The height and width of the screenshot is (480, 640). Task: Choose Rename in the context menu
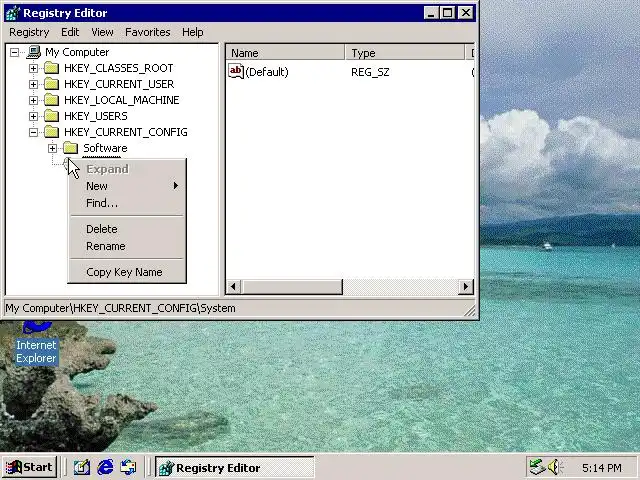(128, 247)
